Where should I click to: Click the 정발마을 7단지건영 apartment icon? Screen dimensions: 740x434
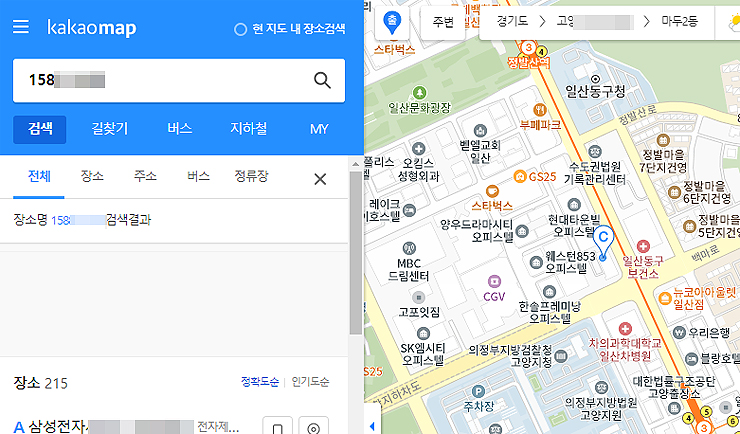tap(663, 140)
